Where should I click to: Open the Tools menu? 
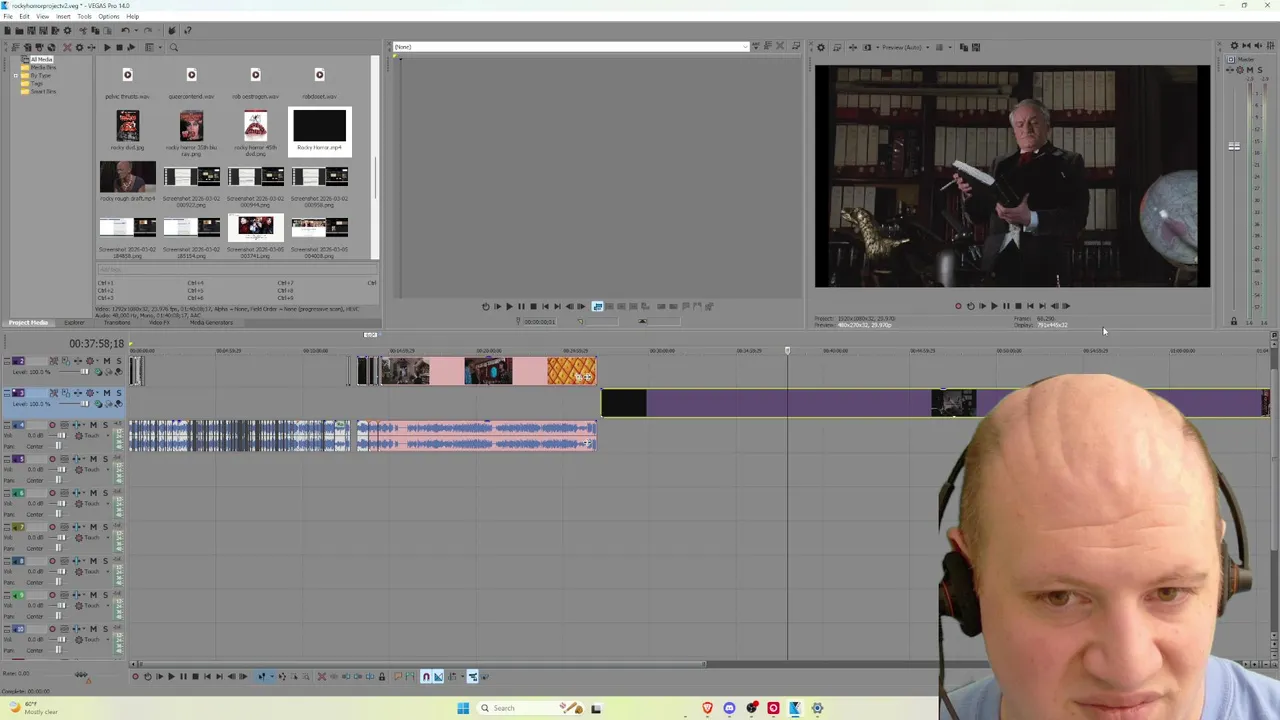point(84,16)
